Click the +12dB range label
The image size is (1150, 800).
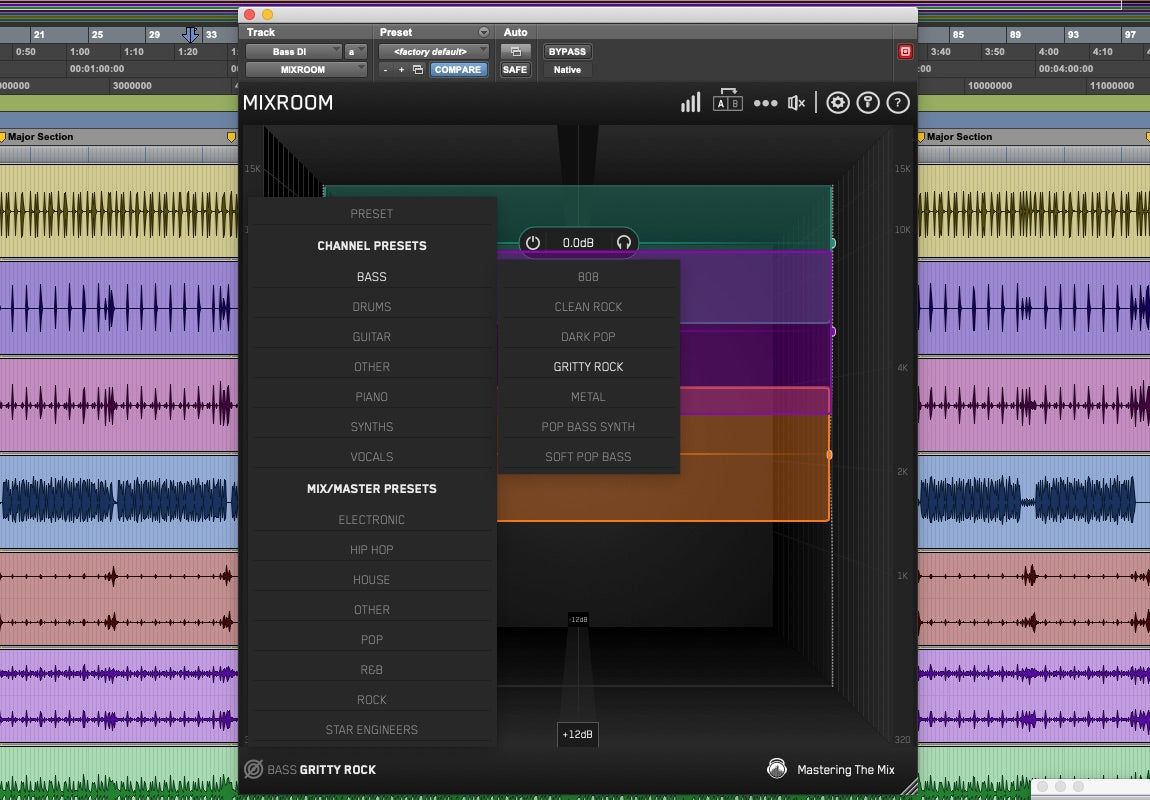click(x=578, y=734)
